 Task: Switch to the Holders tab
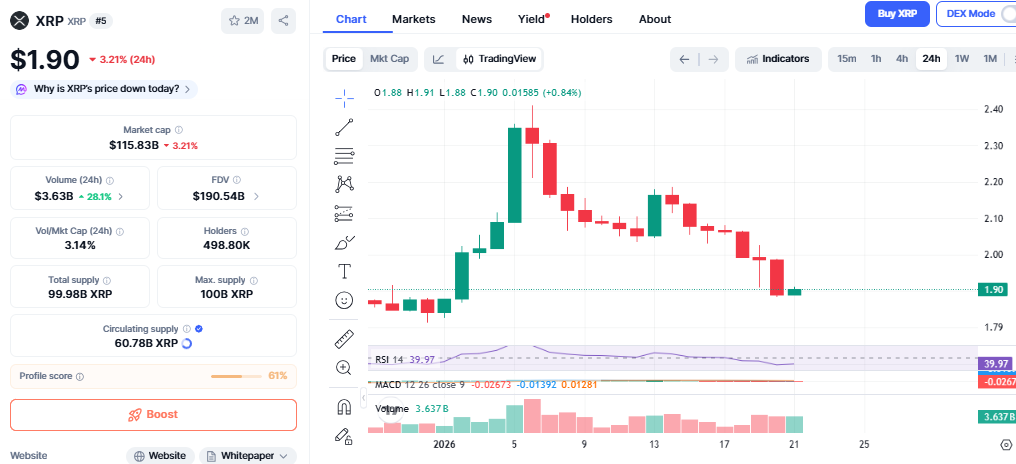(591, 19)
